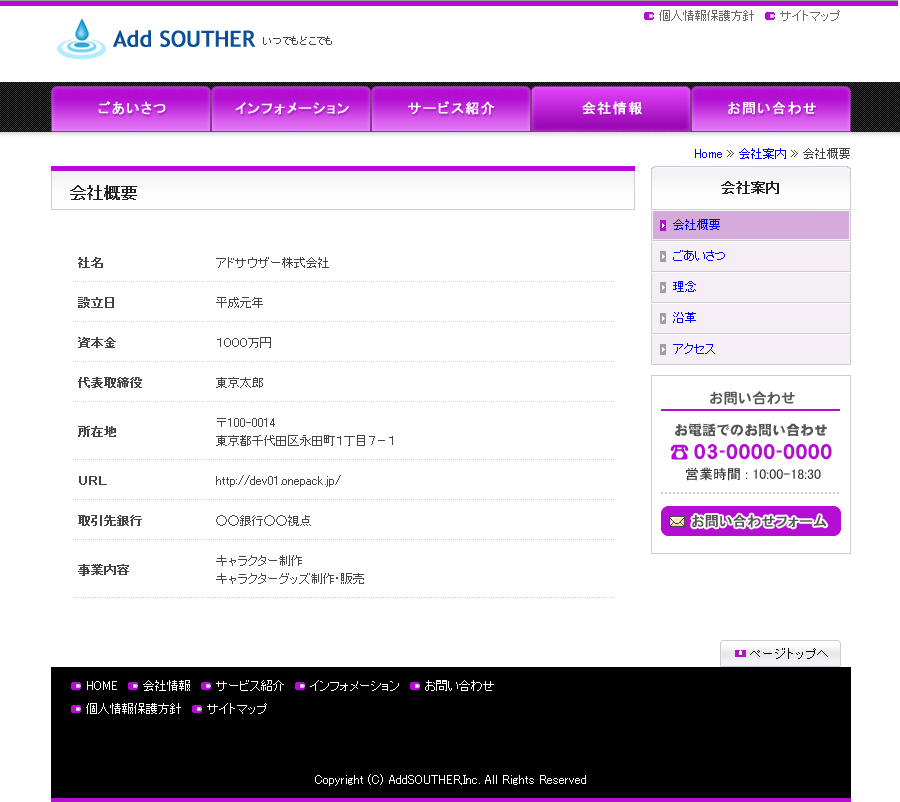Click the envelope icon on contact form button

(x=677, y=521)
